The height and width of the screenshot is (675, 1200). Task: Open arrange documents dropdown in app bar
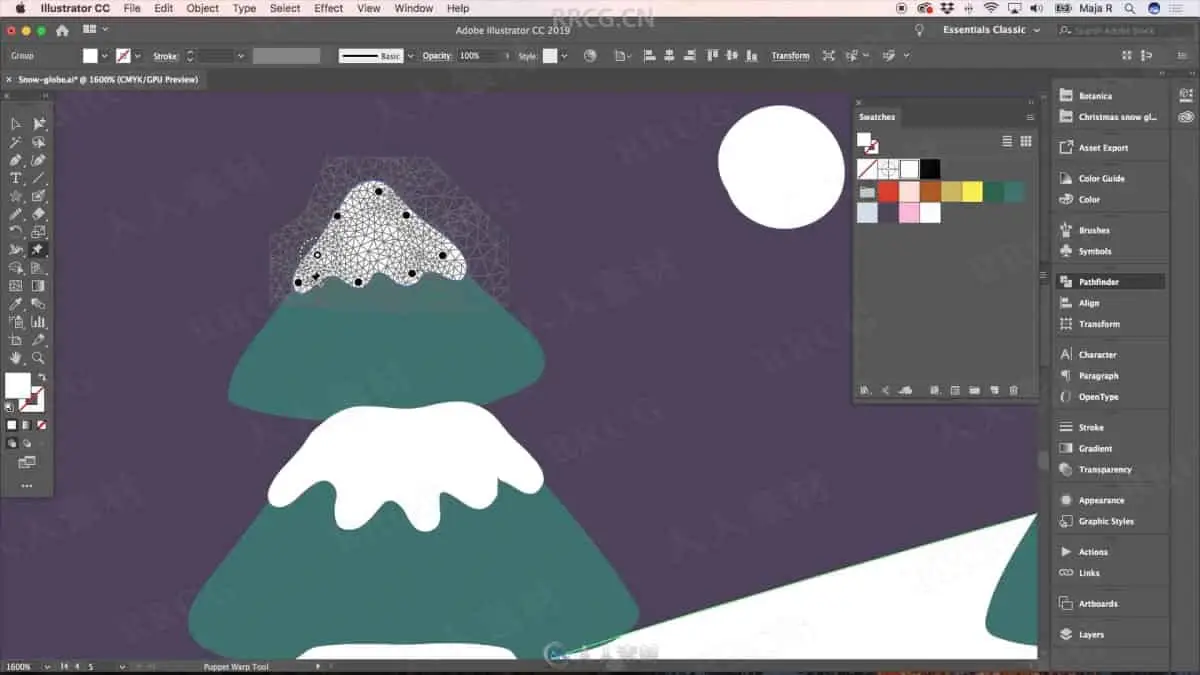click(95, 30)
